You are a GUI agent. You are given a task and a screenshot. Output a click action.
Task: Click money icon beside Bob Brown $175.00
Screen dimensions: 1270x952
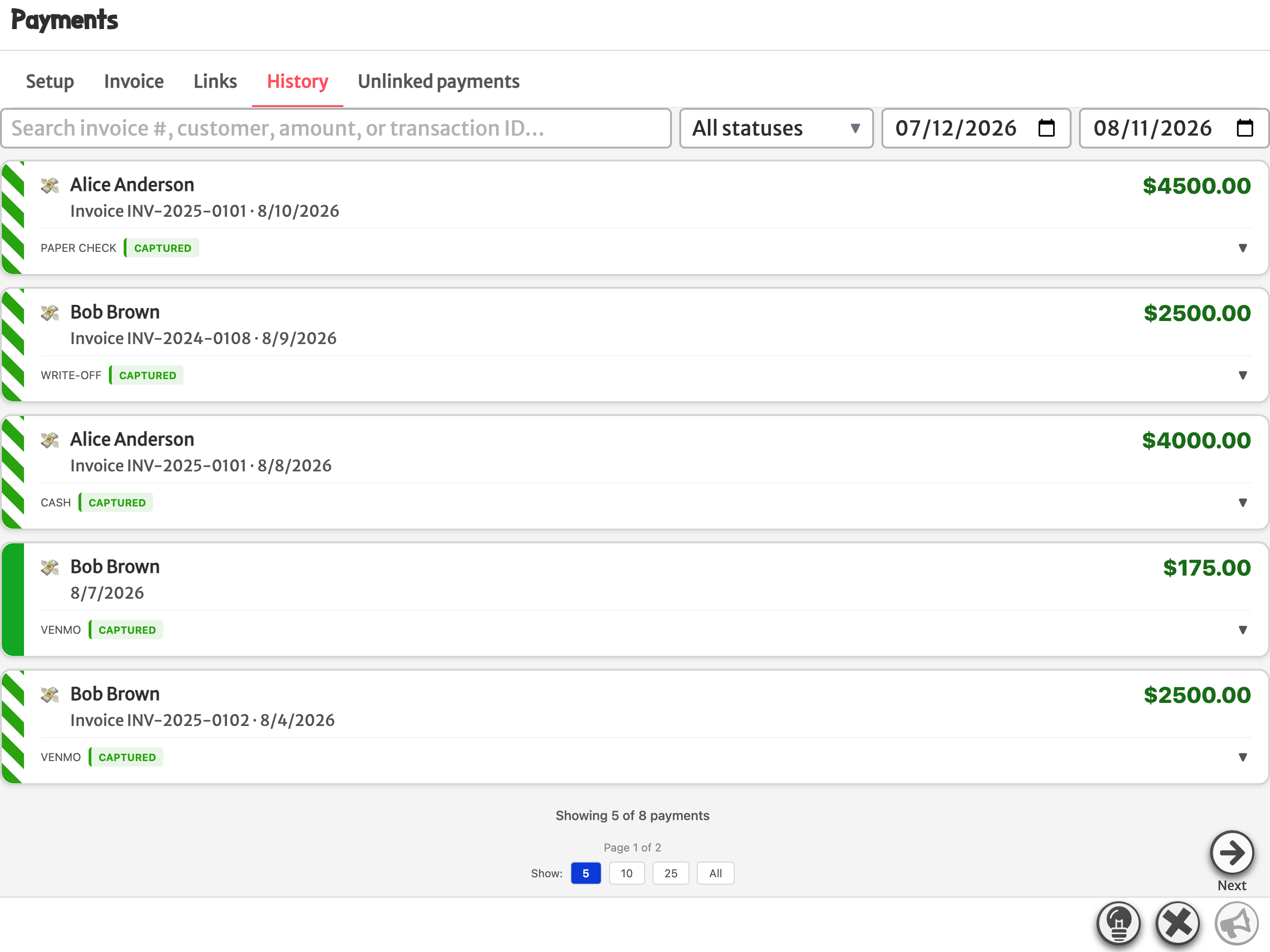(50, 567)
